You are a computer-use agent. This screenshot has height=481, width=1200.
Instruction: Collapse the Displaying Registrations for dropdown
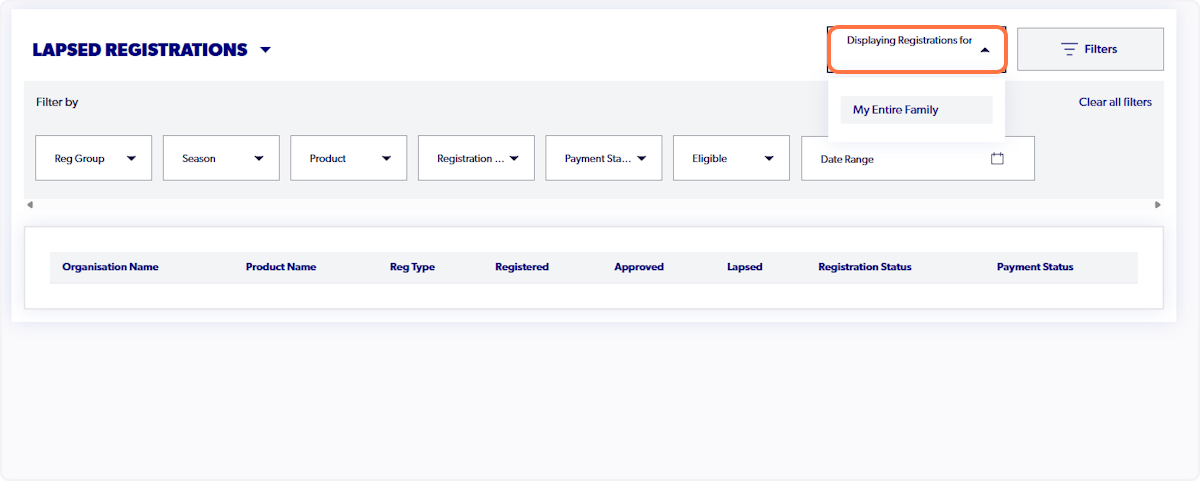(x=916, y=49)
